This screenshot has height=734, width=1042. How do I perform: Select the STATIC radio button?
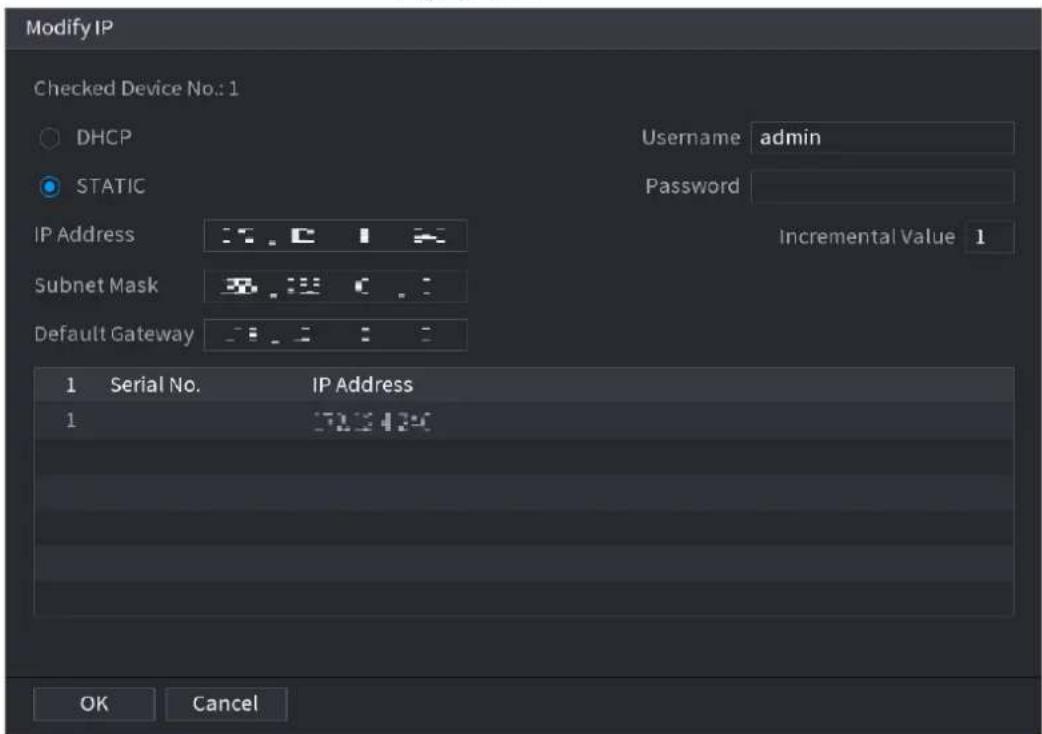coord(49,187)
